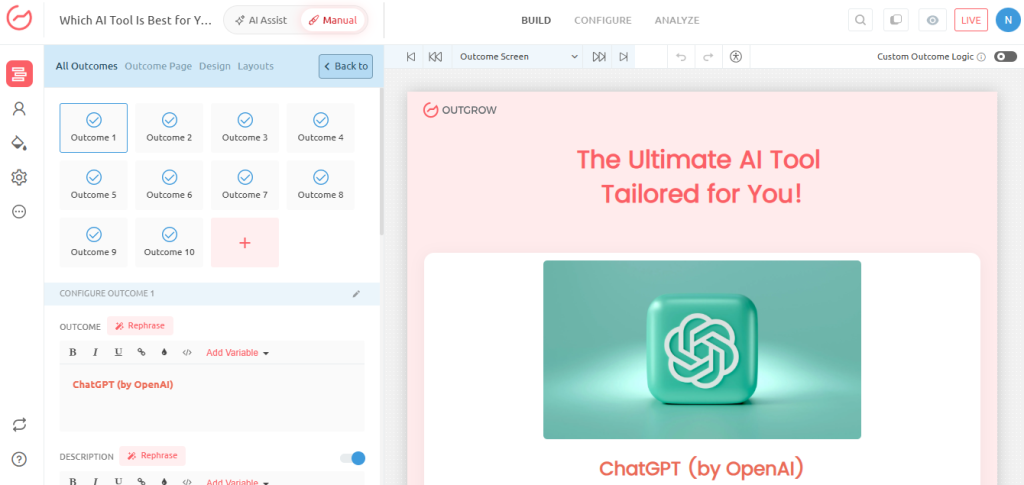
Task: Open Add Variable dropdown in Description editor
Action: [238, 482]
